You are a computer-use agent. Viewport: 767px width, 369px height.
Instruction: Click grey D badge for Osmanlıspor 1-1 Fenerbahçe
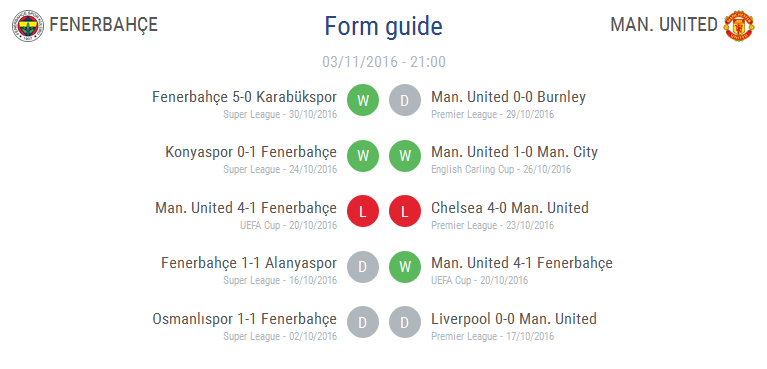click(x=363, y=322)
